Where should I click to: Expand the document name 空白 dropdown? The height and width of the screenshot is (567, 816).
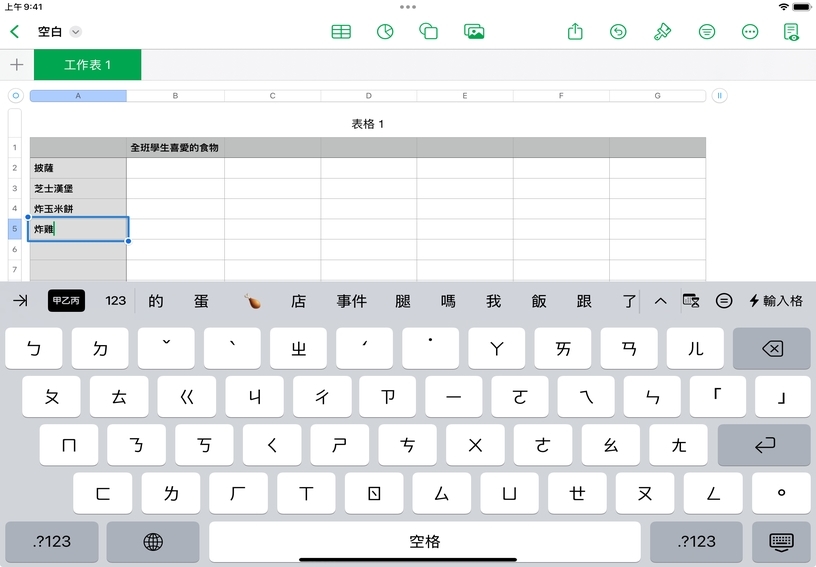pos(76,32)
